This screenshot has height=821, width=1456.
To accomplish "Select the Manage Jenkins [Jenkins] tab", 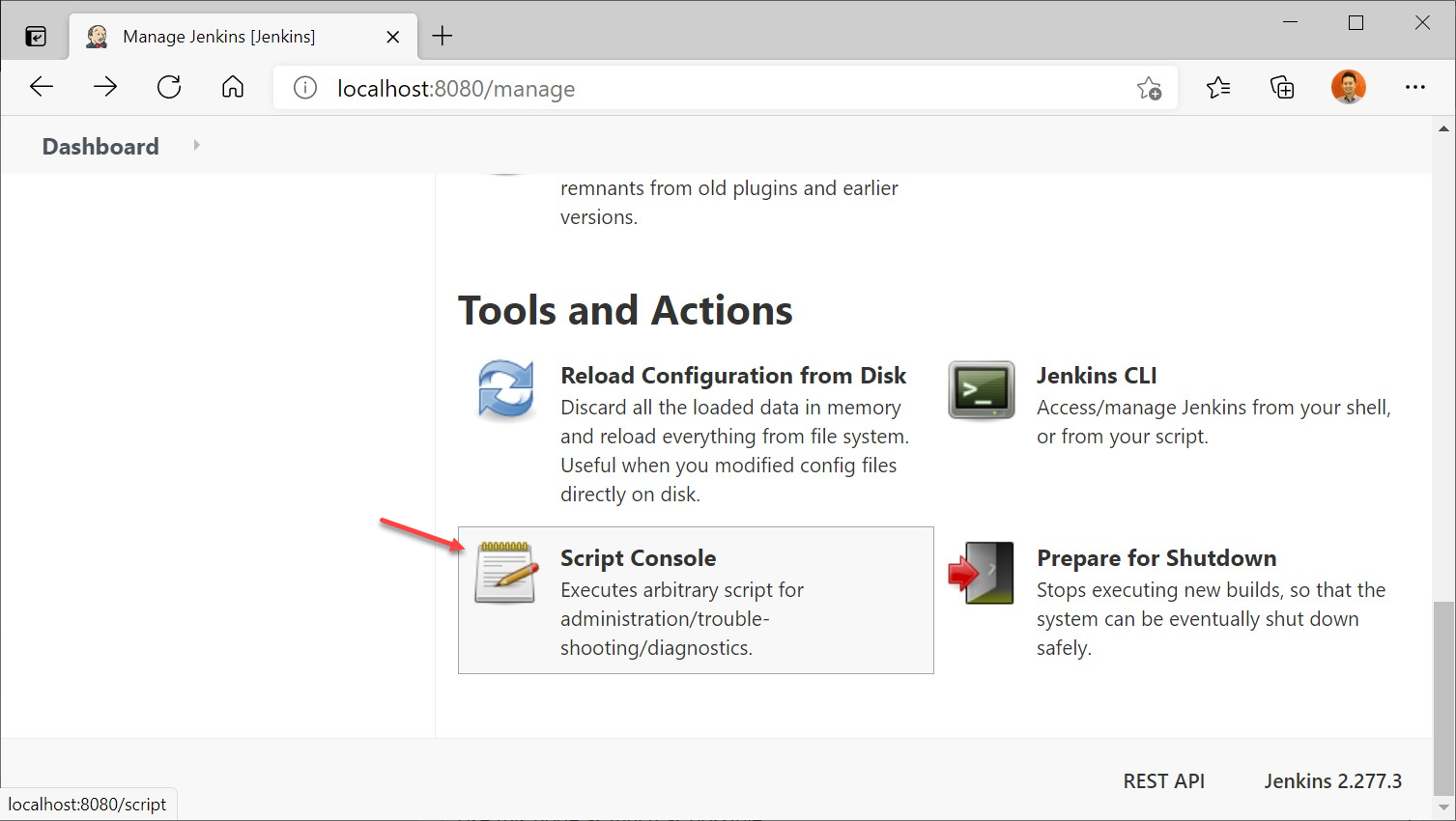I will click(243, 37).
